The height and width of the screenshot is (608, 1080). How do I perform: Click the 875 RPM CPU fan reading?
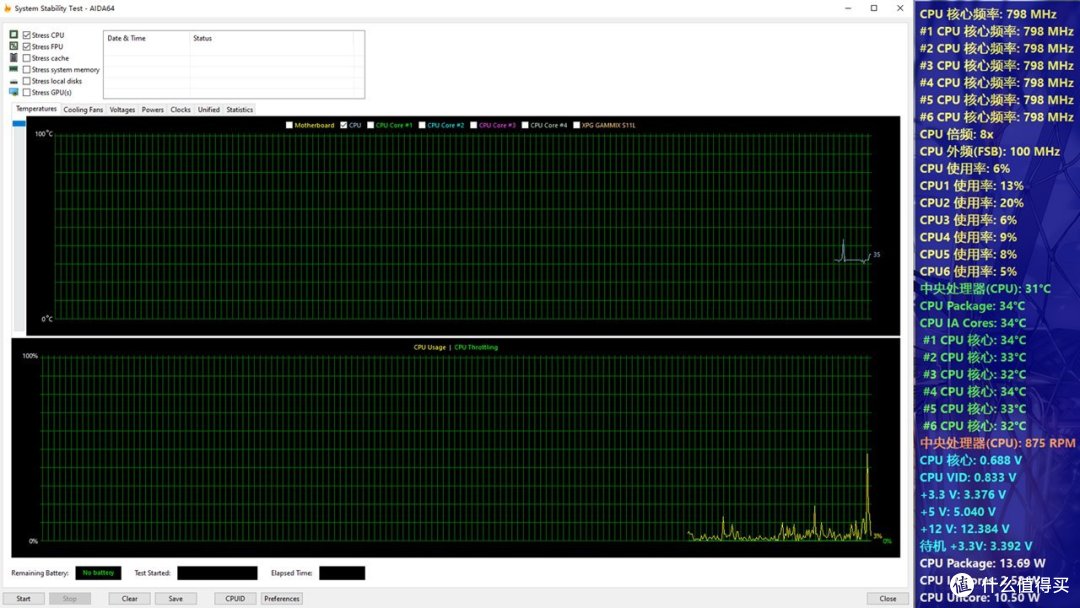coord(997,443)
